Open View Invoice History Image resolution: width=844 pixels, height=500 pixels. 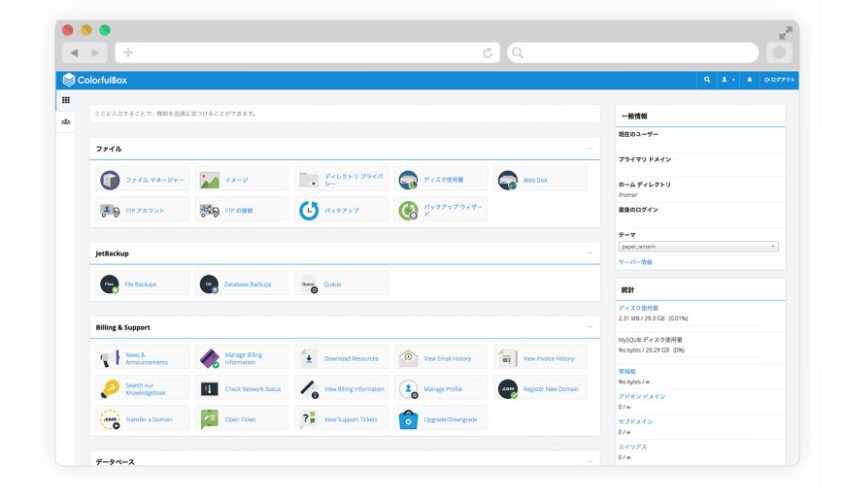tap(540, 358)
